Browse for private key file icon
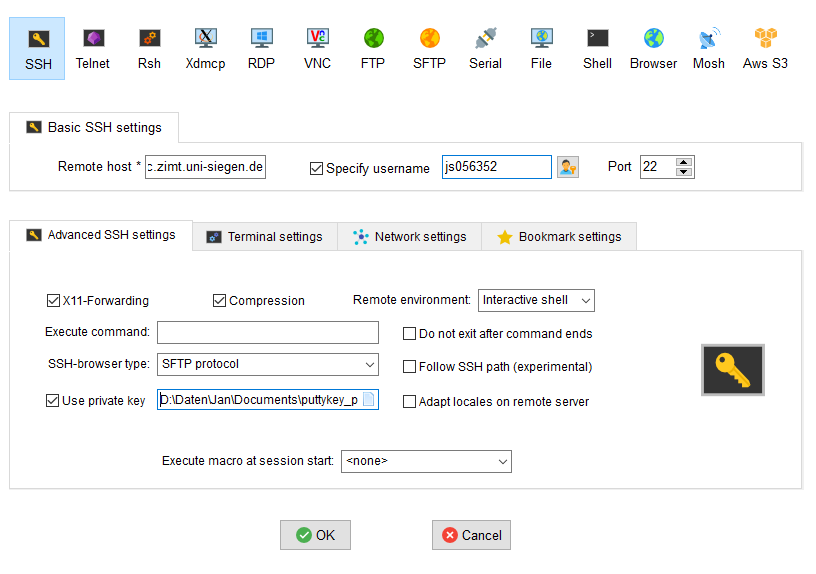 (368, 399)
